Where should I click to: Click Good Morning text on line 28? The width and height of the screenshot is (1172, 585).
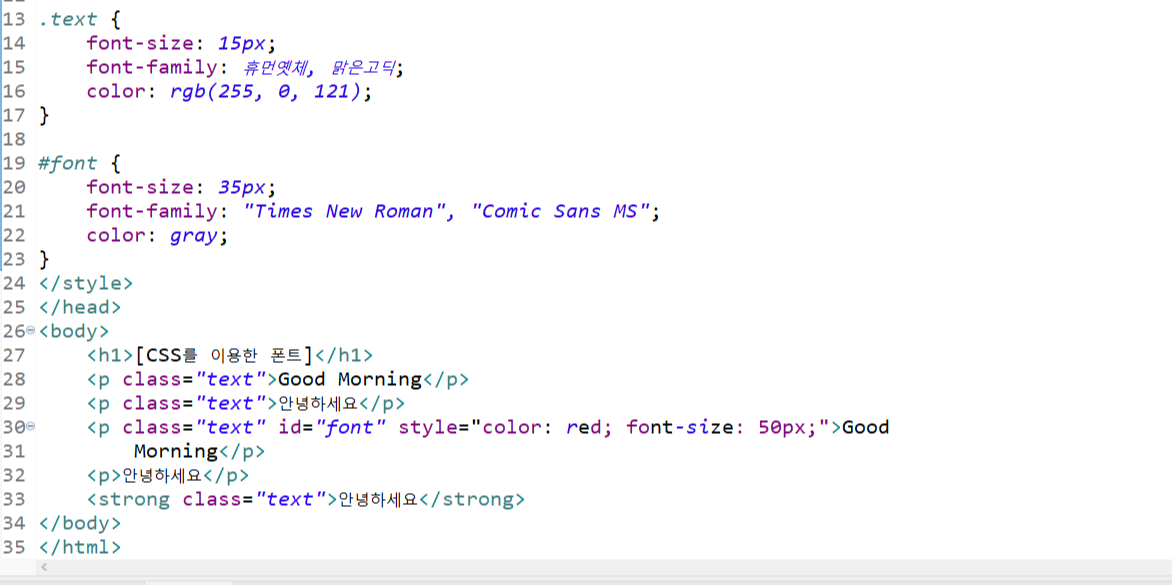pos(350,378)
